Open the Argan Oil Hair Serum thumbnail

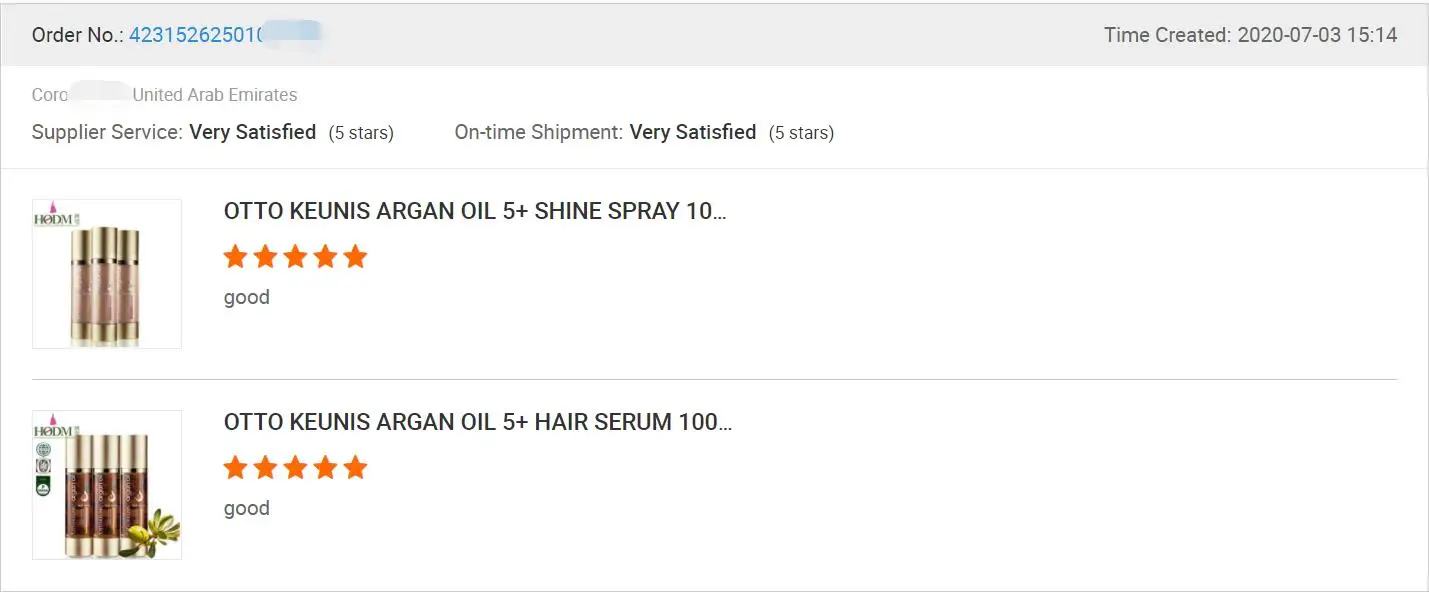coord(107,485)
